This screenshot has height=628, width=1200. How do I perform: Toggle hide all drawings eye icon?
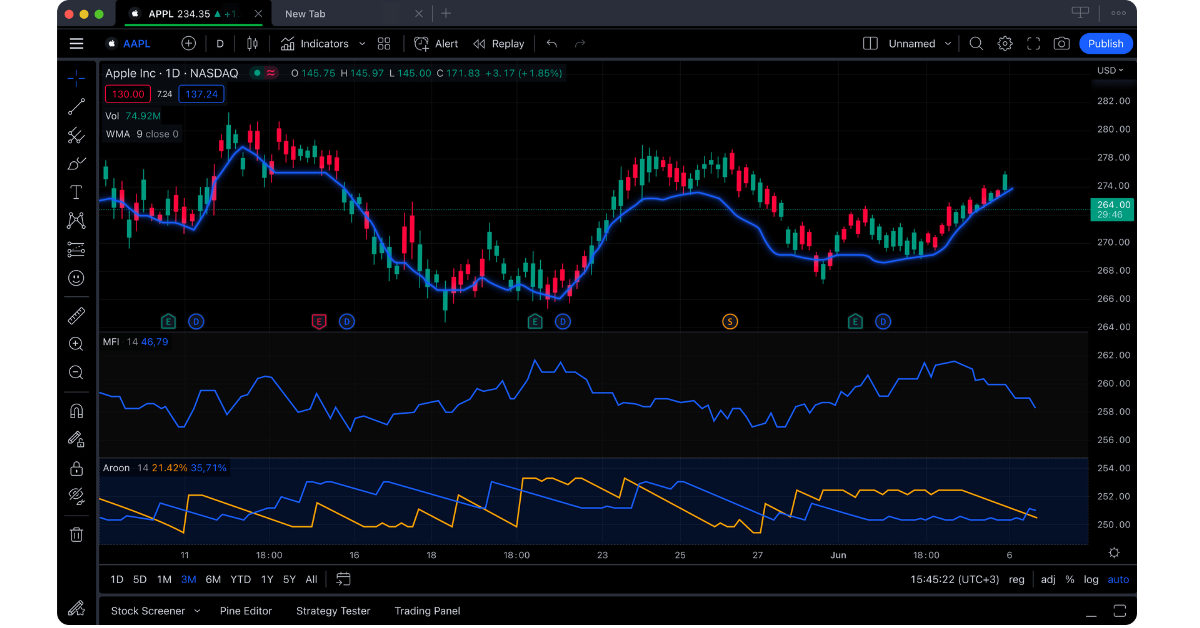[76, 496]
